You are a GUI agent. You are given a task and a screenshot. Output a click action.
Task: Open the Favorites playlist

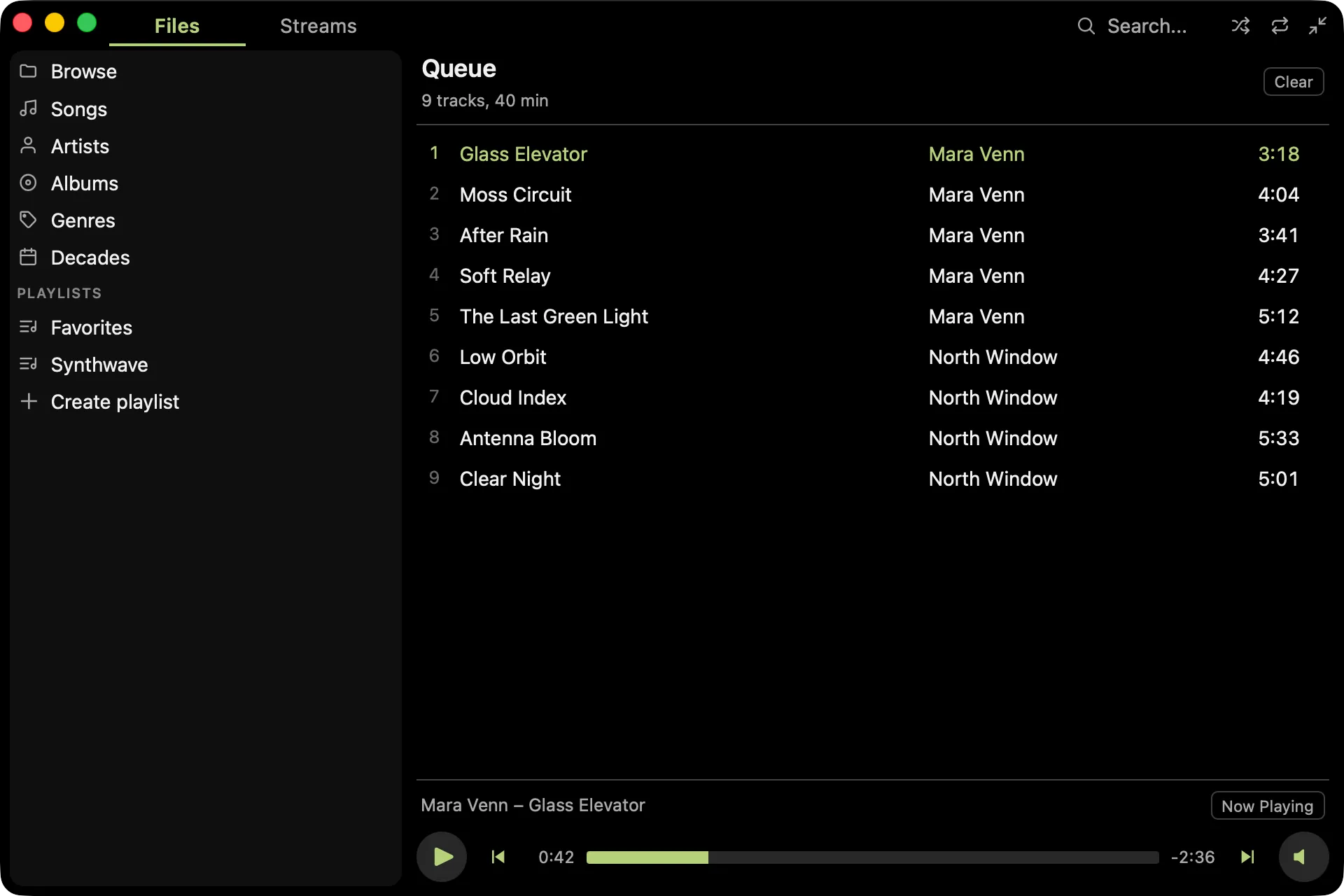tap(205, 327)
